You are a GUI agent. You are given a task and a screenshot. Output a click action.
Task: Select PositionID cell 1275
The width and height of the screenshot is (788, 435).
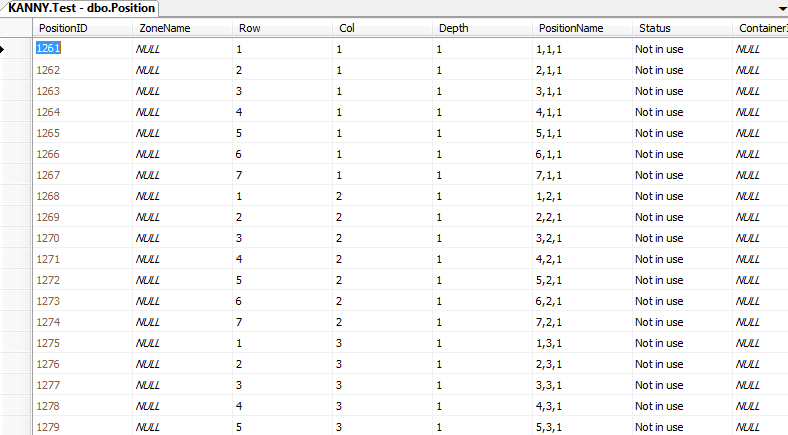pos(82,344)
